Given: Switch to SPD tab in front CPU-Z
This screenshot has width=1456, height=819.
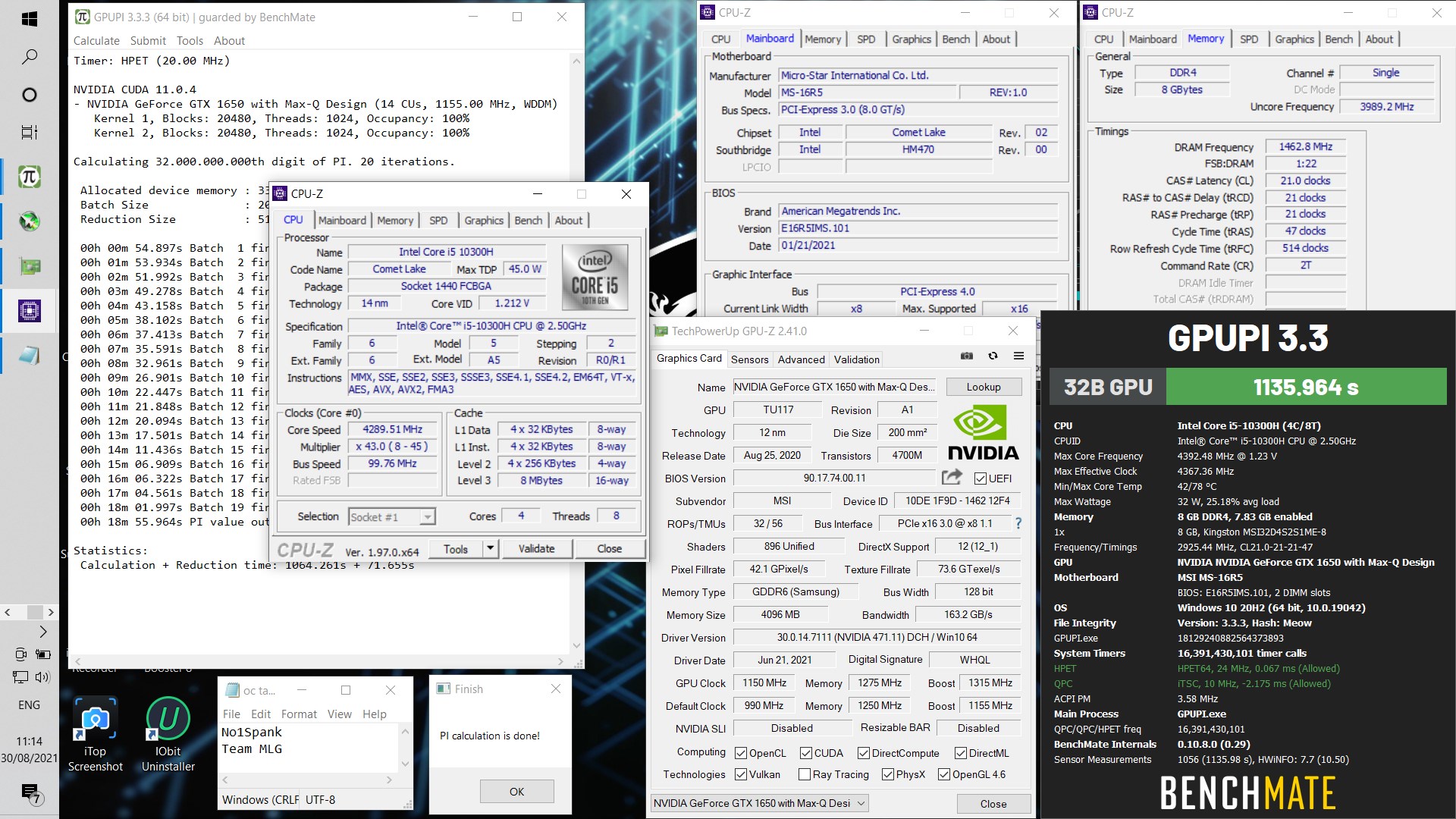Looking at the screenshot, I should [438, 220].
